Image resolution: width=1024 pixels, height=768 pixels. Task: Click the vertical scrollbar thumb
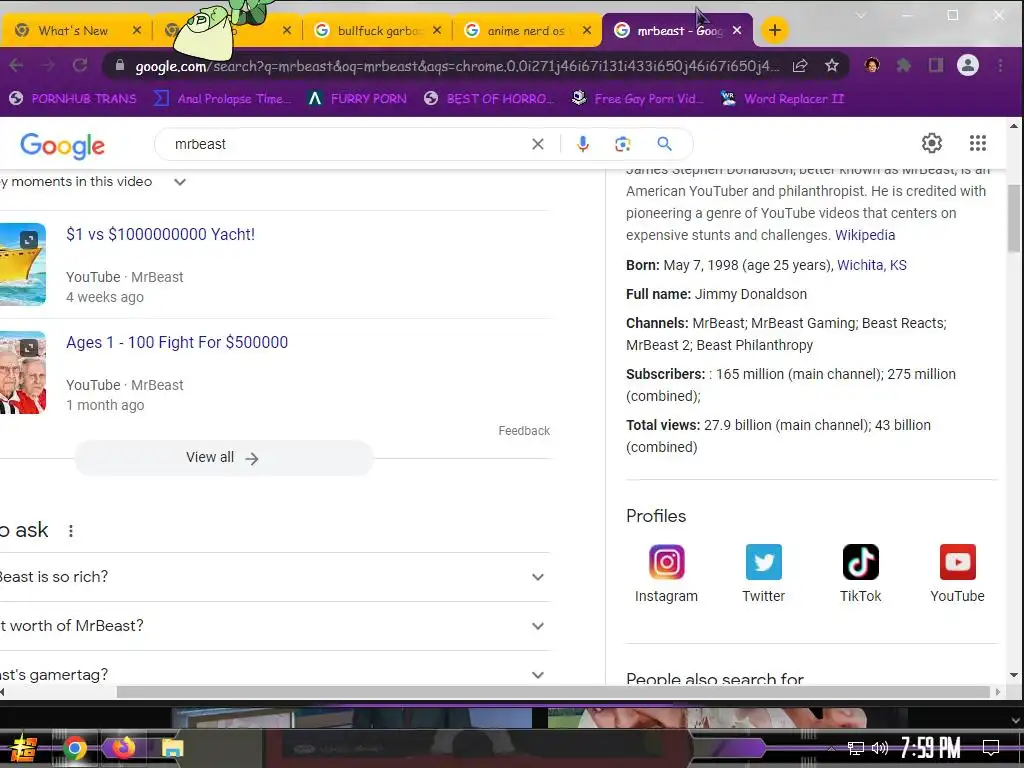1014,218
